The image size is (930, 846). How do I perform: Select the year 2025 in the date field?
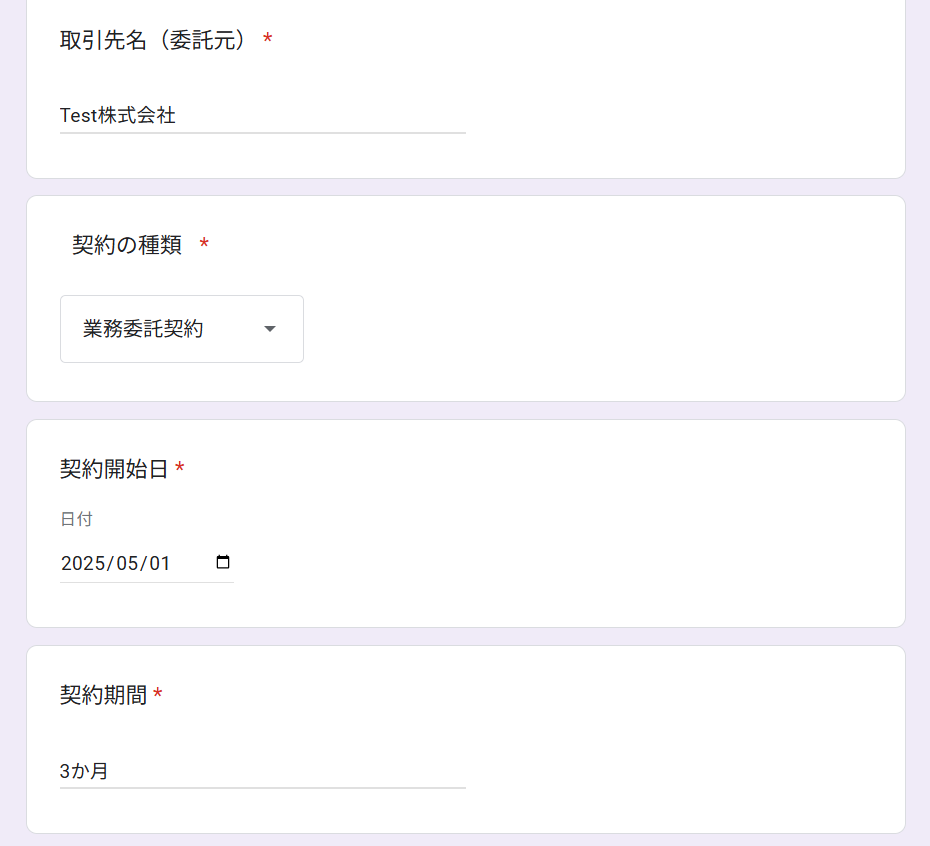tap(84, 563)
